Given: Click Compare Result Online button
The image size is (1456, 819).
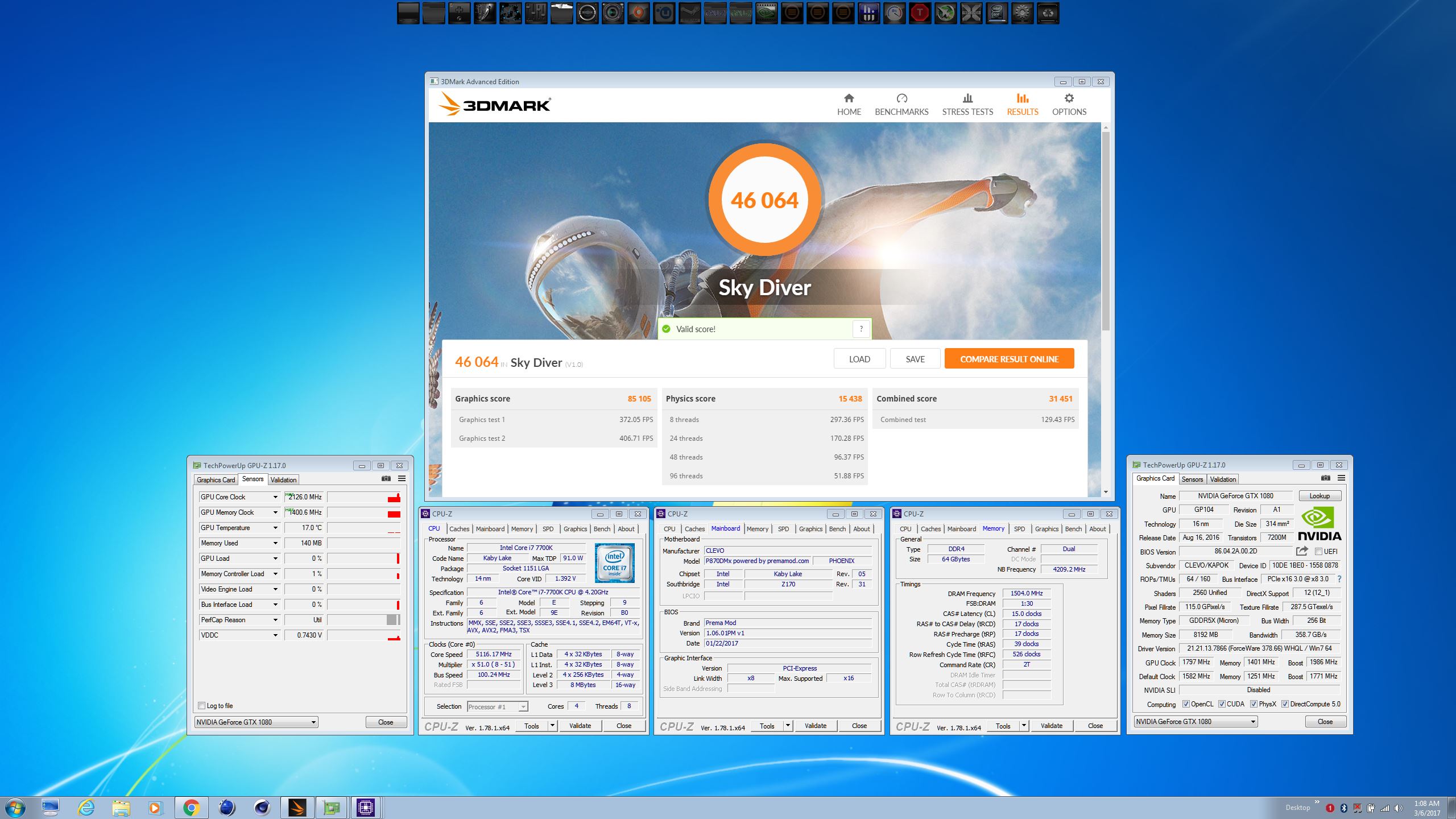Looking at the screenshot, I should coord(1009,359).
